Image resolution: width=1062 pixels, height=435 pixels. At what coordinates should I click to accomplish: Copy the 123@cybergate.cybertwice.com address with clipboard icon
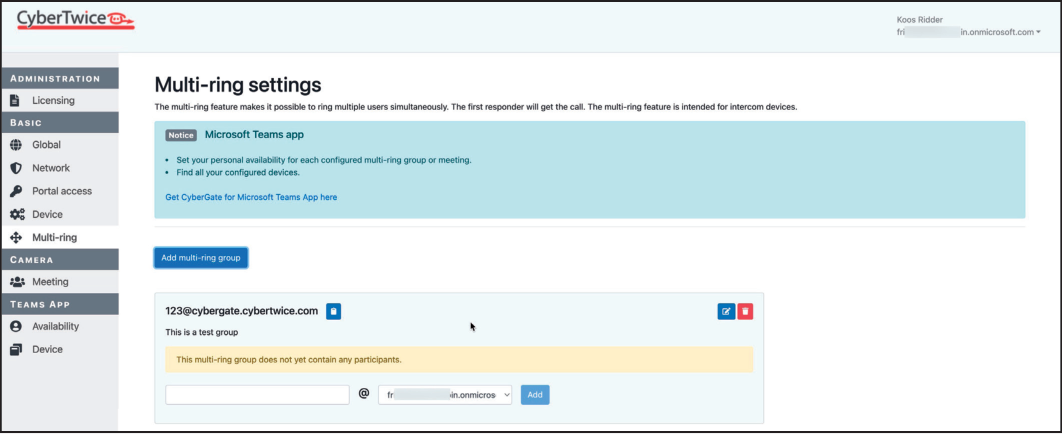click(x=333, y=311)
